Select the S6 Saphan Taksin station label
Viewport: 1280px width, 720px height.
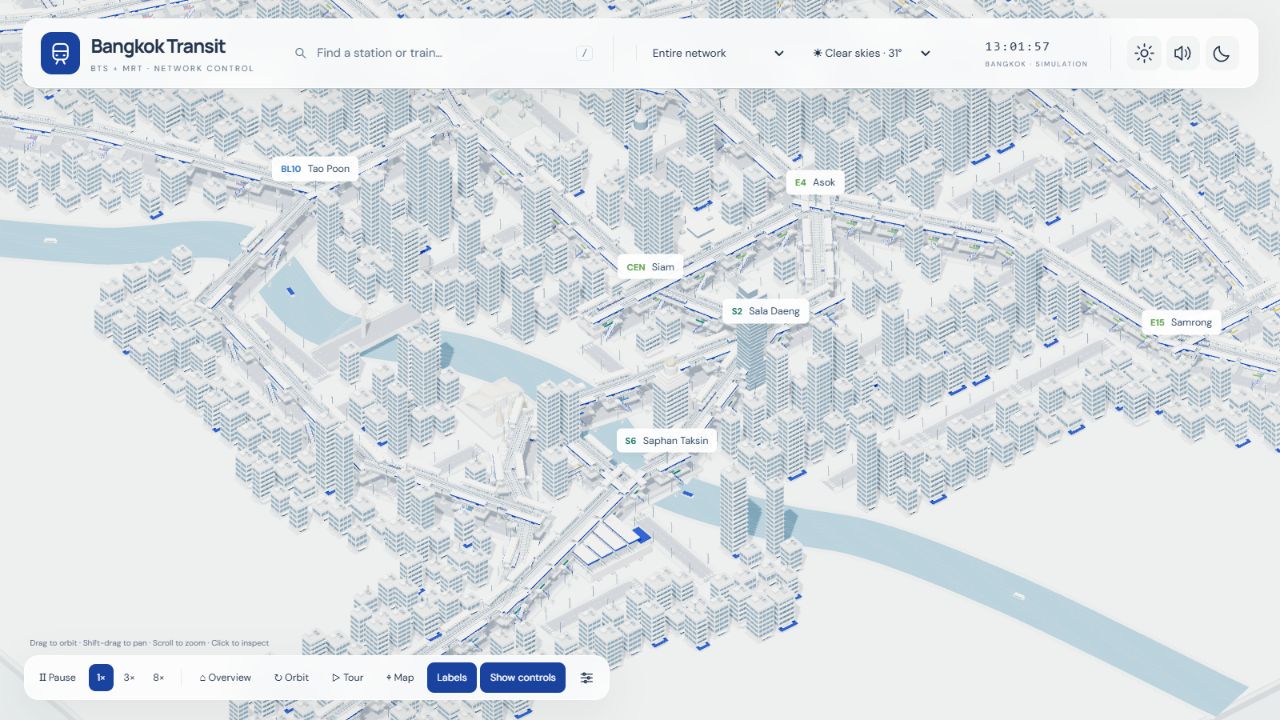666,441
